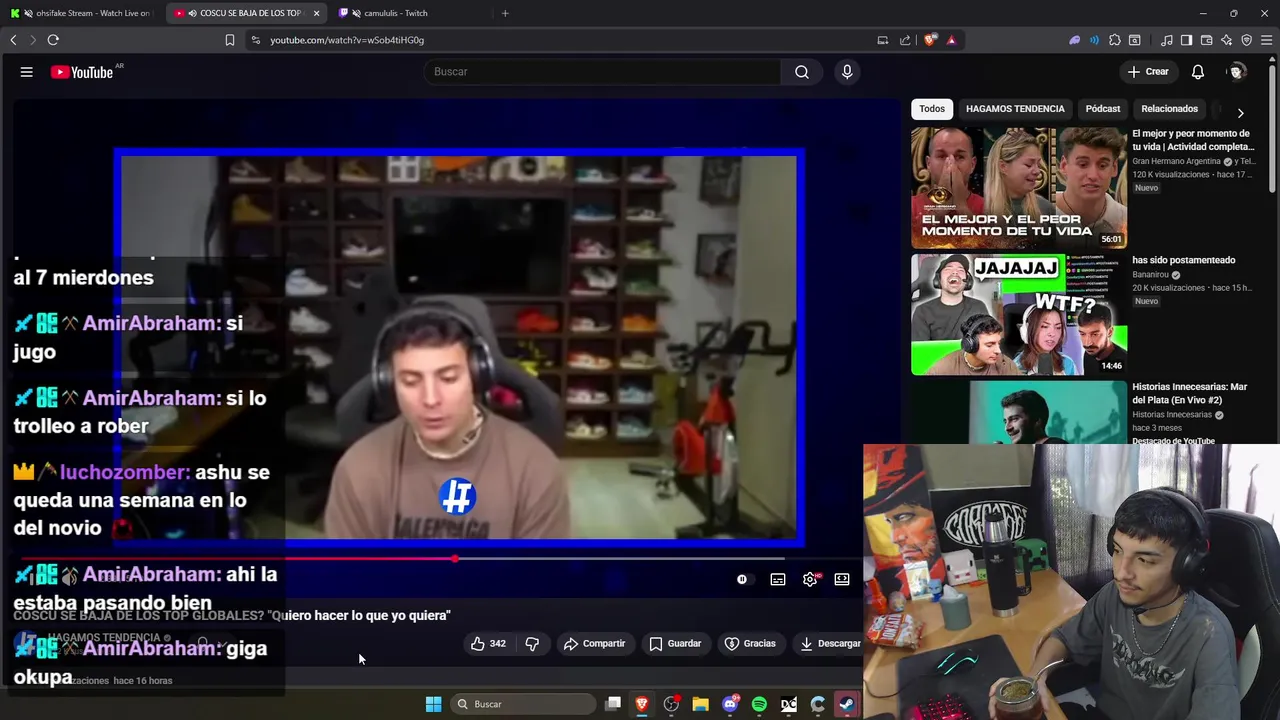Open the Leo AI sparkle icon
This screenshot has width=1280, height=720.
1226,40
